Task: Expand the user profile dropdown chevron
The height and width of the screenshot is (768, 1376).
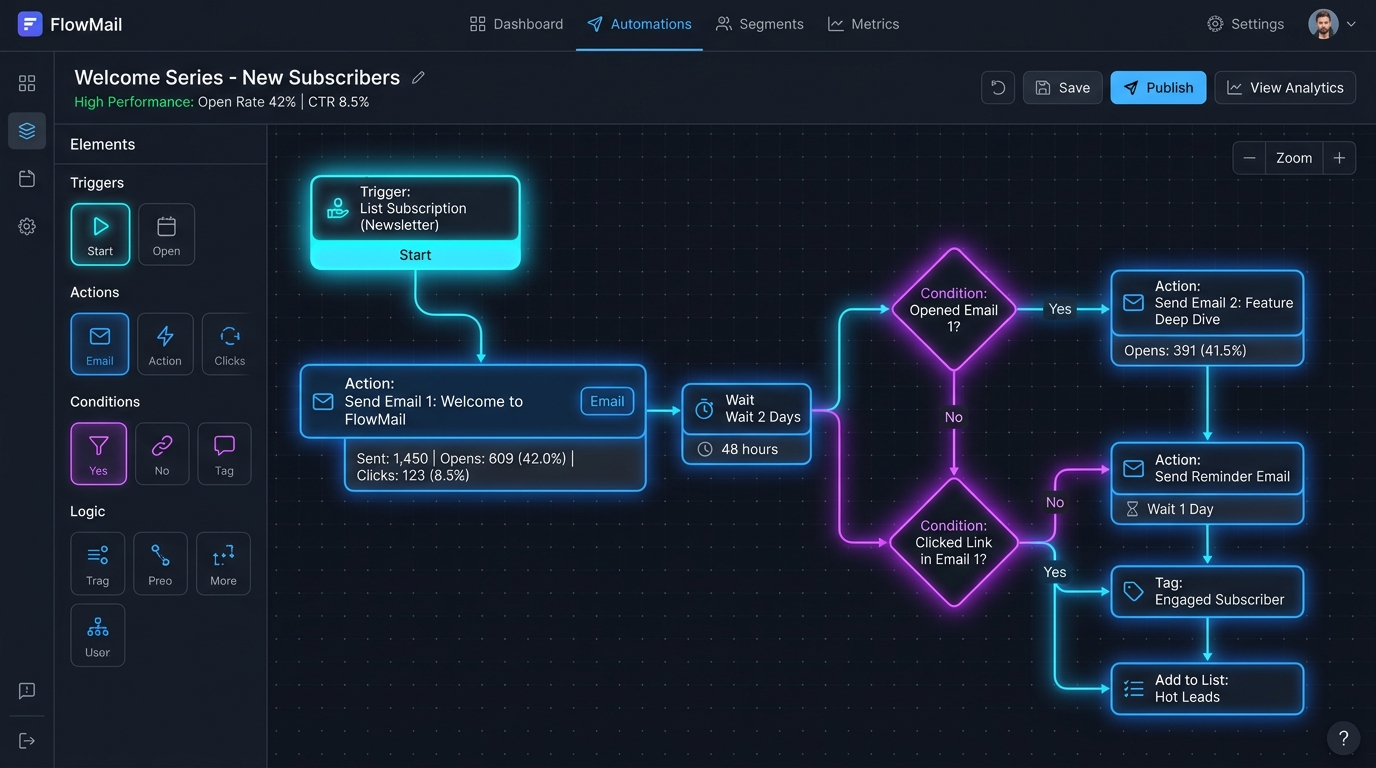Action: 1351,24
